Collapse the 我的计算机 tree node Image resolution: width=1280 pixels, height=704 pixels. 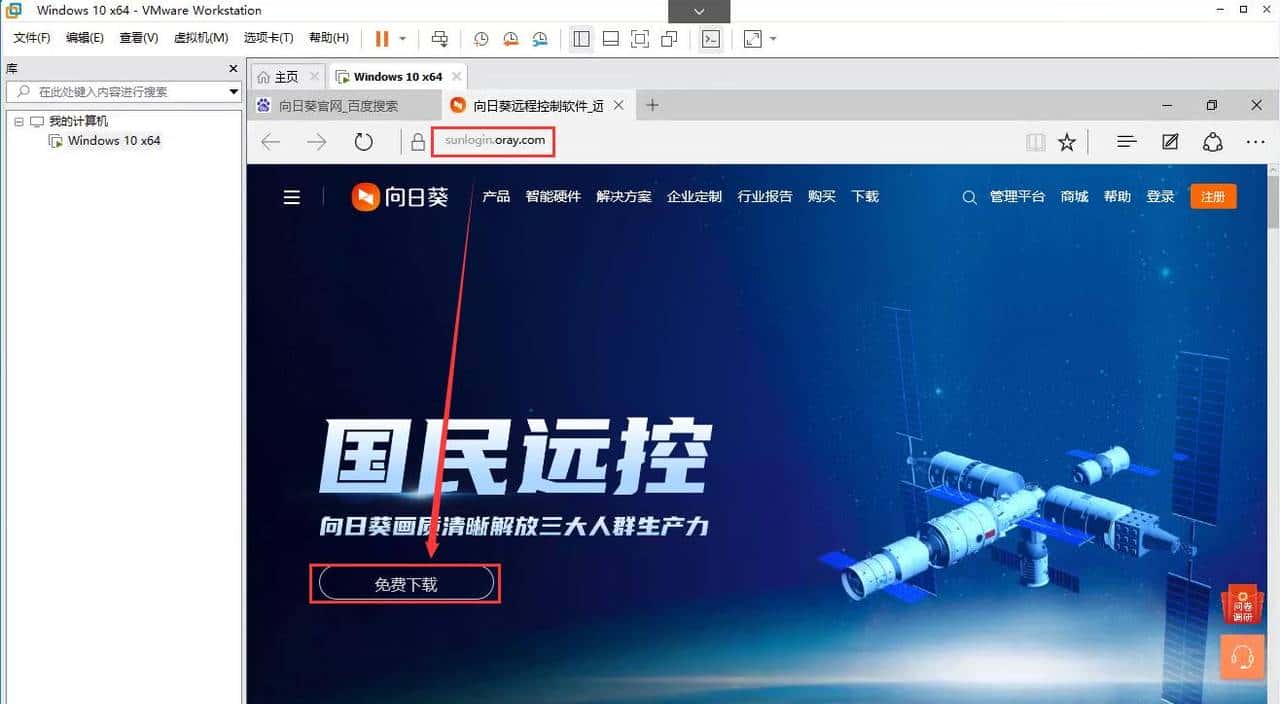18,121
